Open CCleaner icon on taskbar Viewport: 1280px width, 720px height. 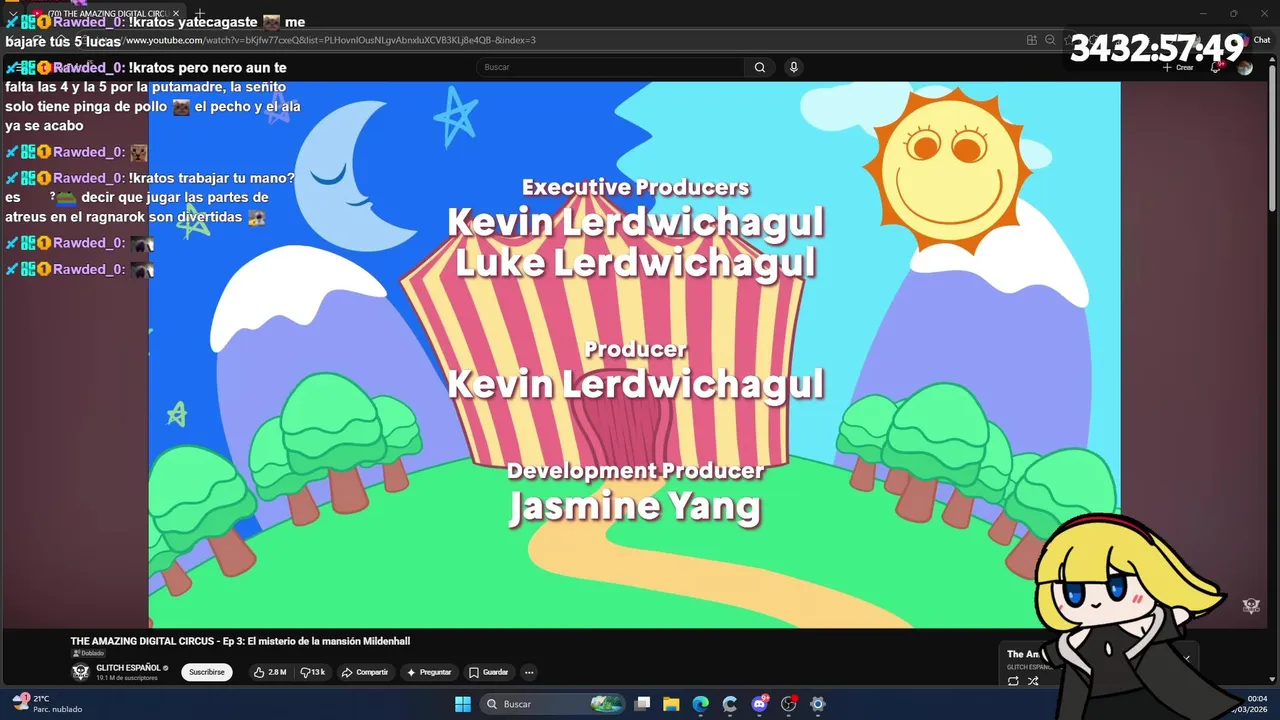coord(730,704)
